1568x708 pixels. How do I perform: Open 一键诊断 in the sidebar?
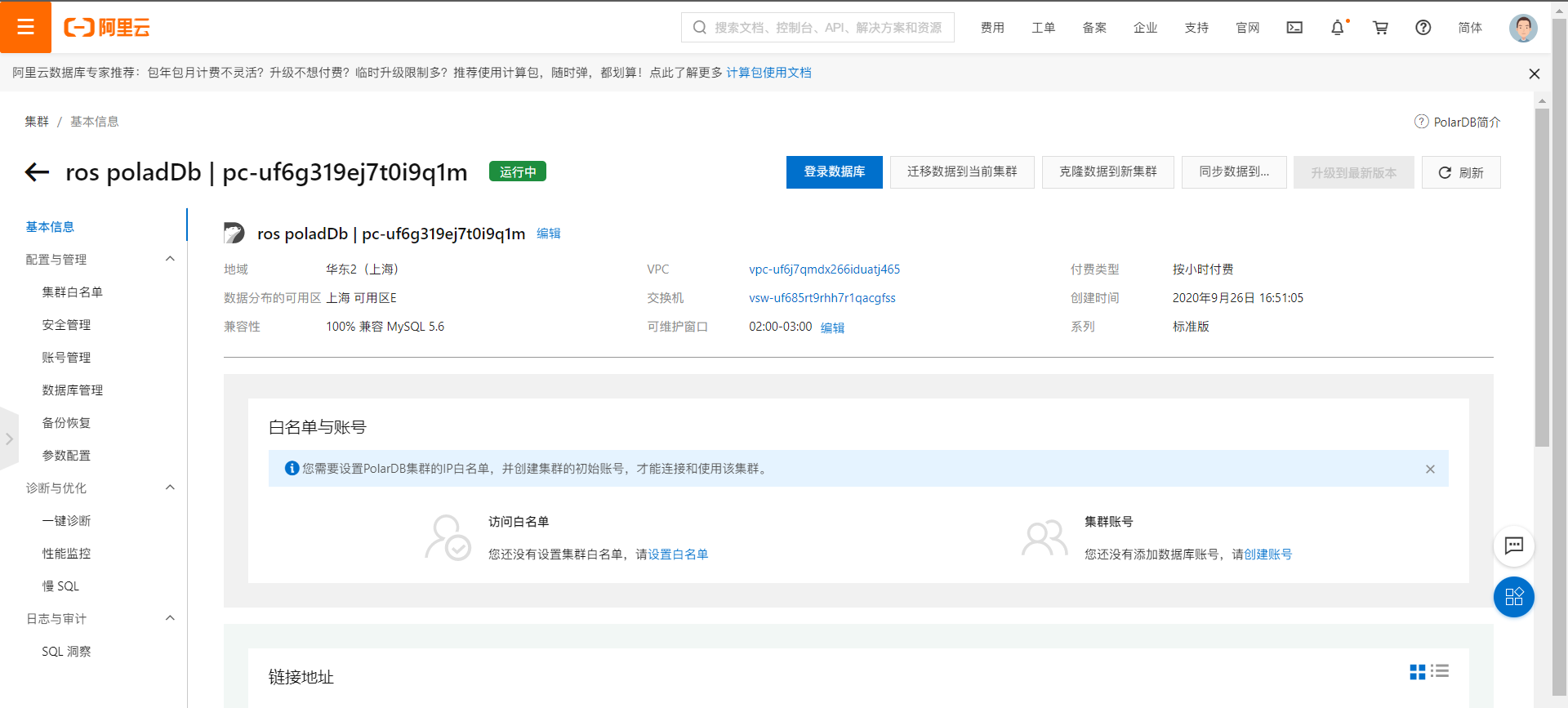pyautogui.click(x=66, y=520)
